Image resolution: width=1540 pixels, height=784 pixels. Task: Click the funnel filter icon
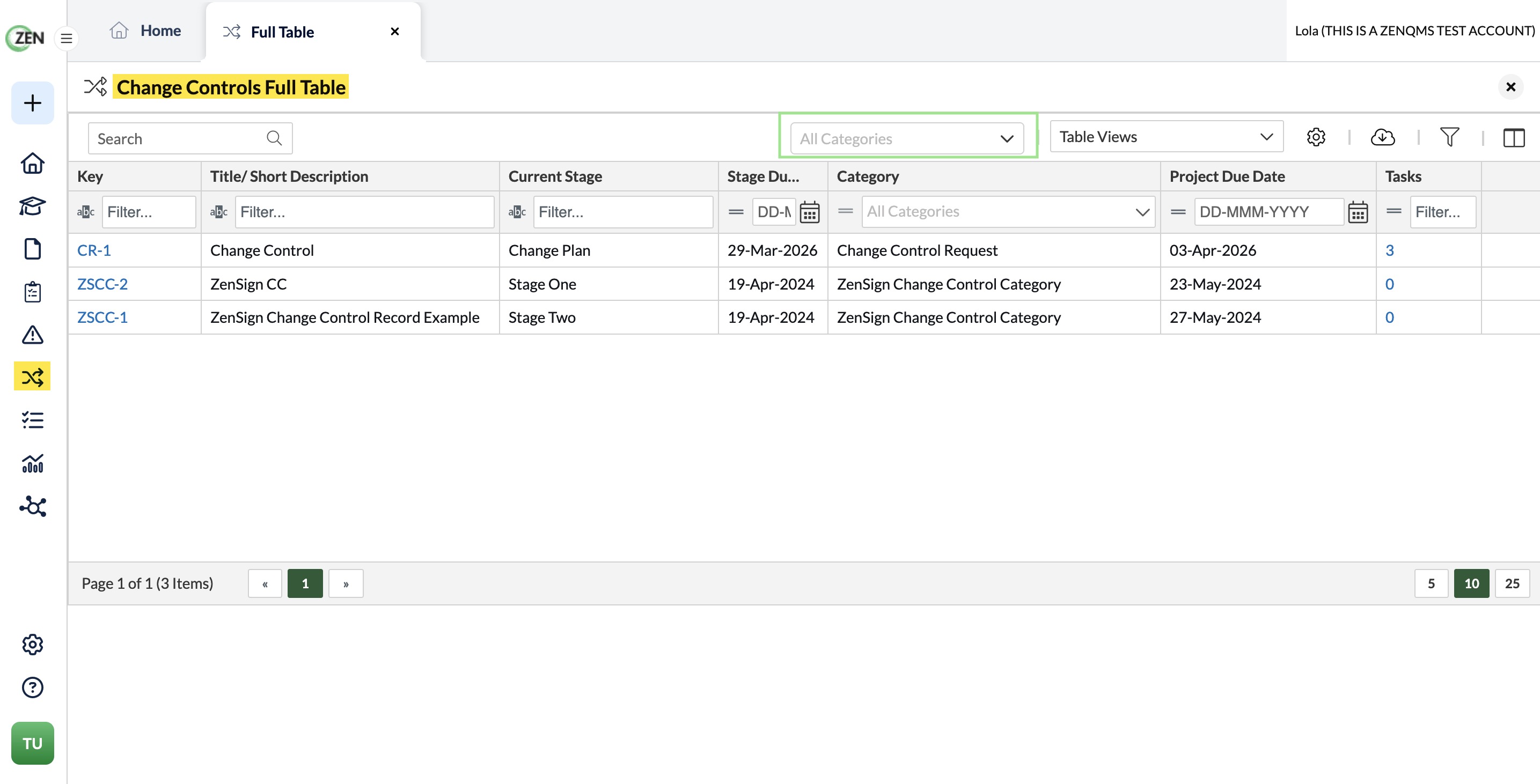point(1449,137)
